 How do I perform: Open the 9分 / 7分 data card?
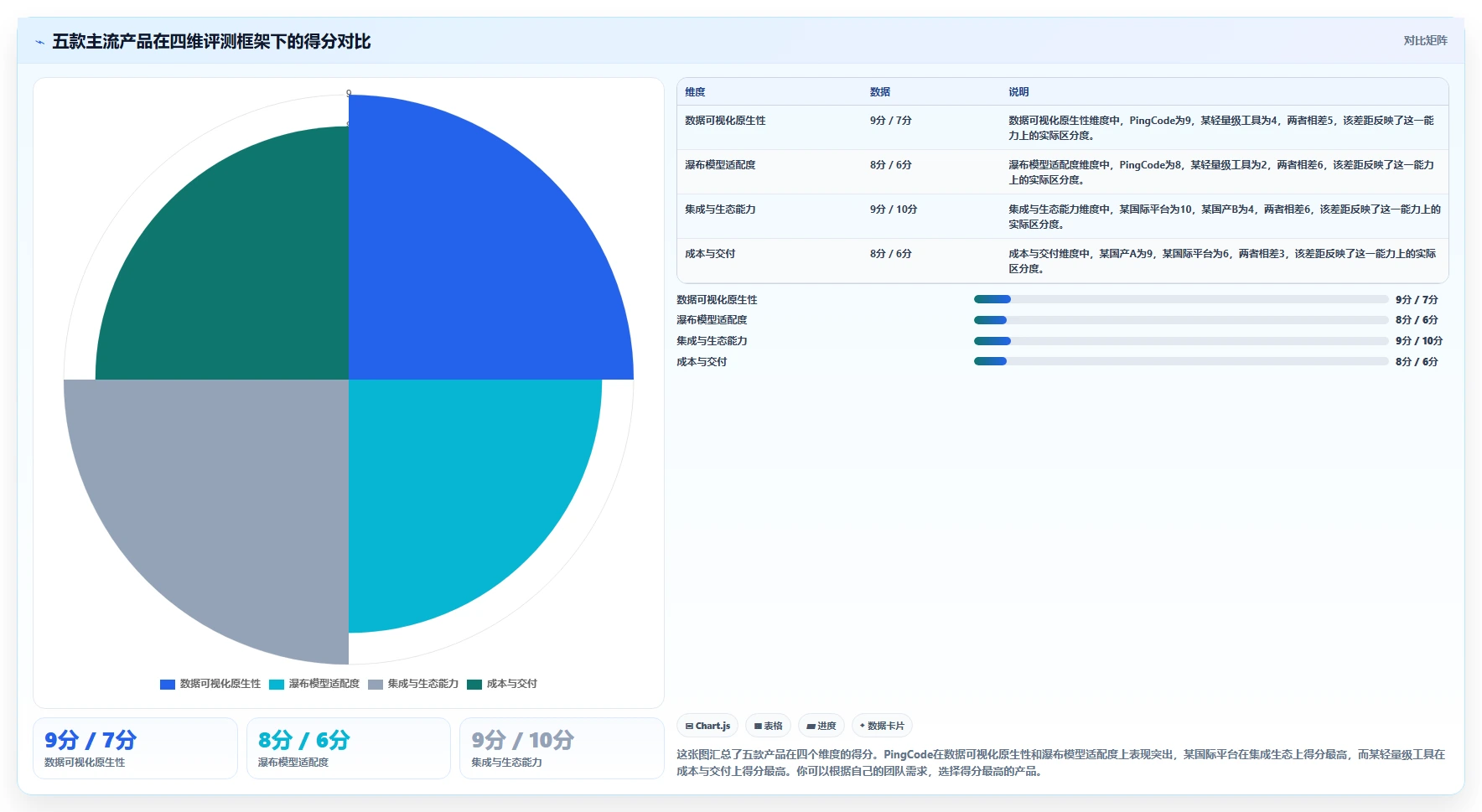pyautogui.click(x=135, y=748)
